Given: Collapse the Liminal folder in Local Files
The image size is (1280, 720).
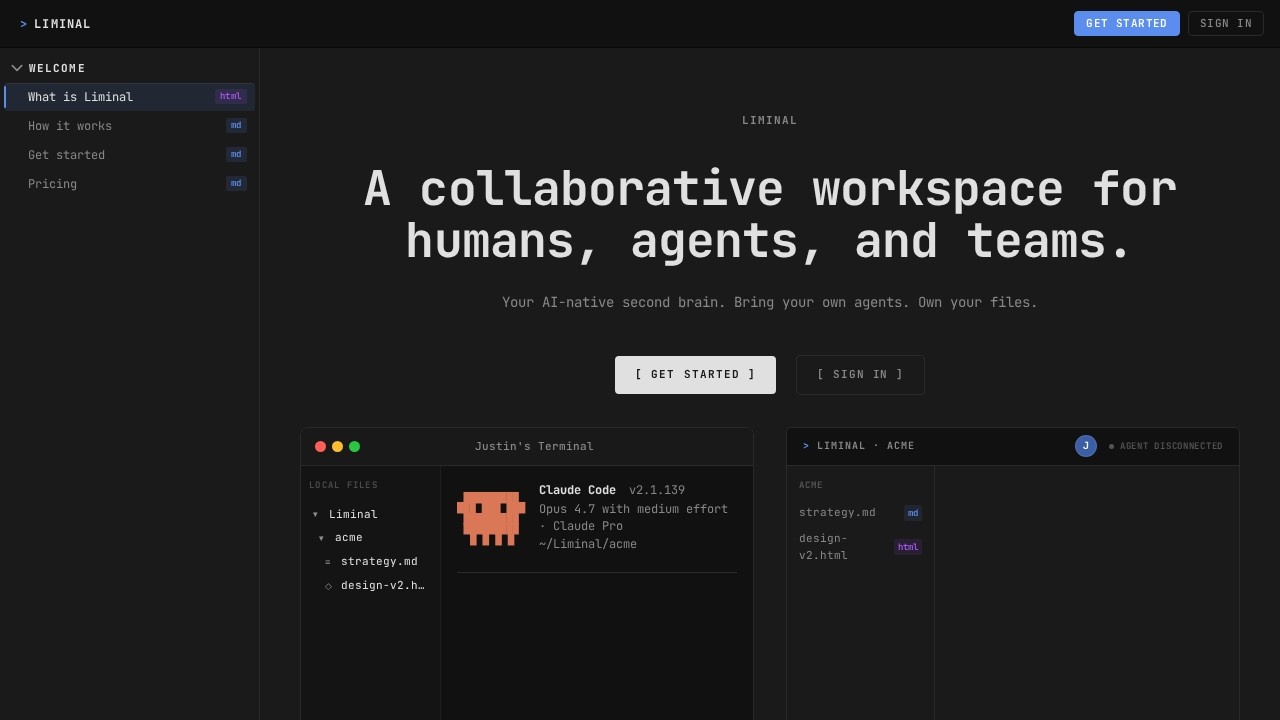Looking at the screenshot, I should point(315,515).
